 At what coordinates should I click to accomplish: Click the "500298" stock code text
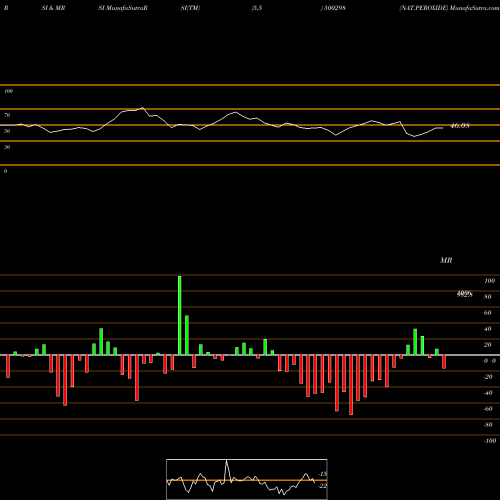point(335,8)
